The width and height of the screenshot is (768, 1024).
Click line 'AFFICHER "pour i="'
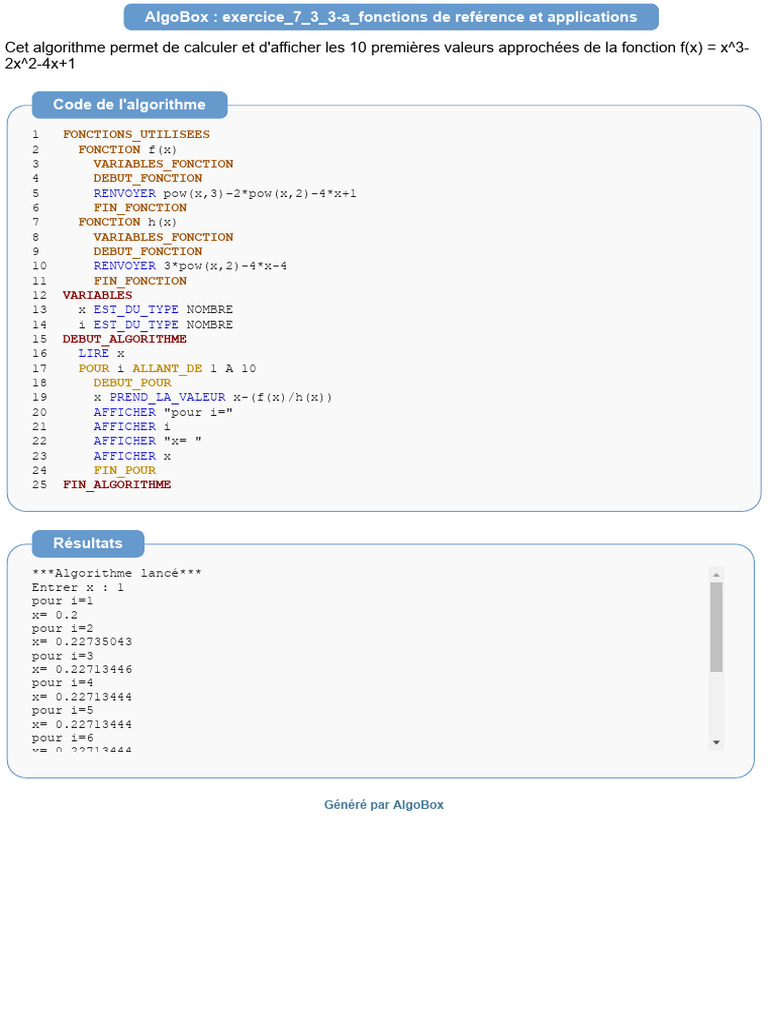(x=163, y=412)
